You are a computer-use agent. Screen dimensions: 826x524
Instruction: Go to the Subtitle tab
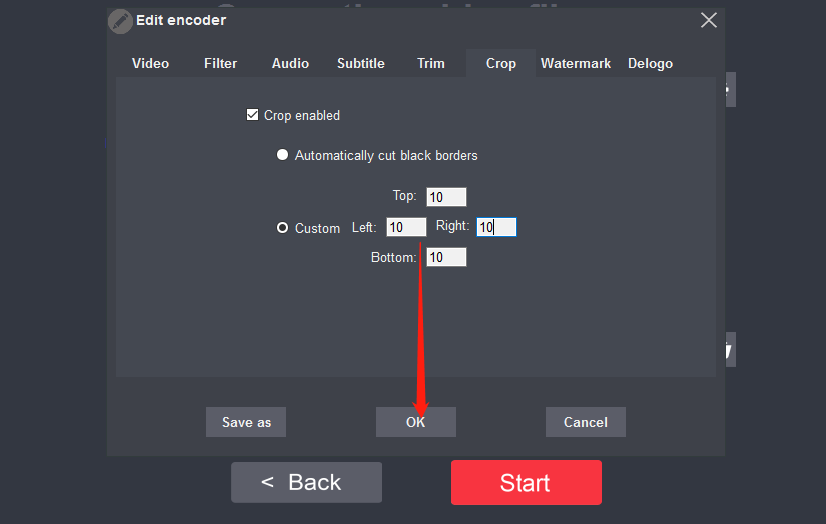click(x=360, y=63)
